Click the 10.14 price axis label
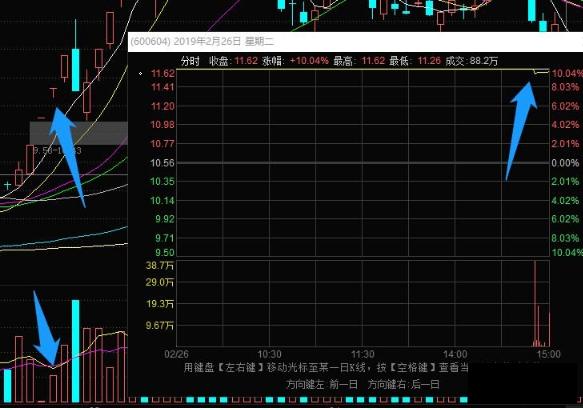Screen dimensions: 583x410 click(x=162, y=201)
